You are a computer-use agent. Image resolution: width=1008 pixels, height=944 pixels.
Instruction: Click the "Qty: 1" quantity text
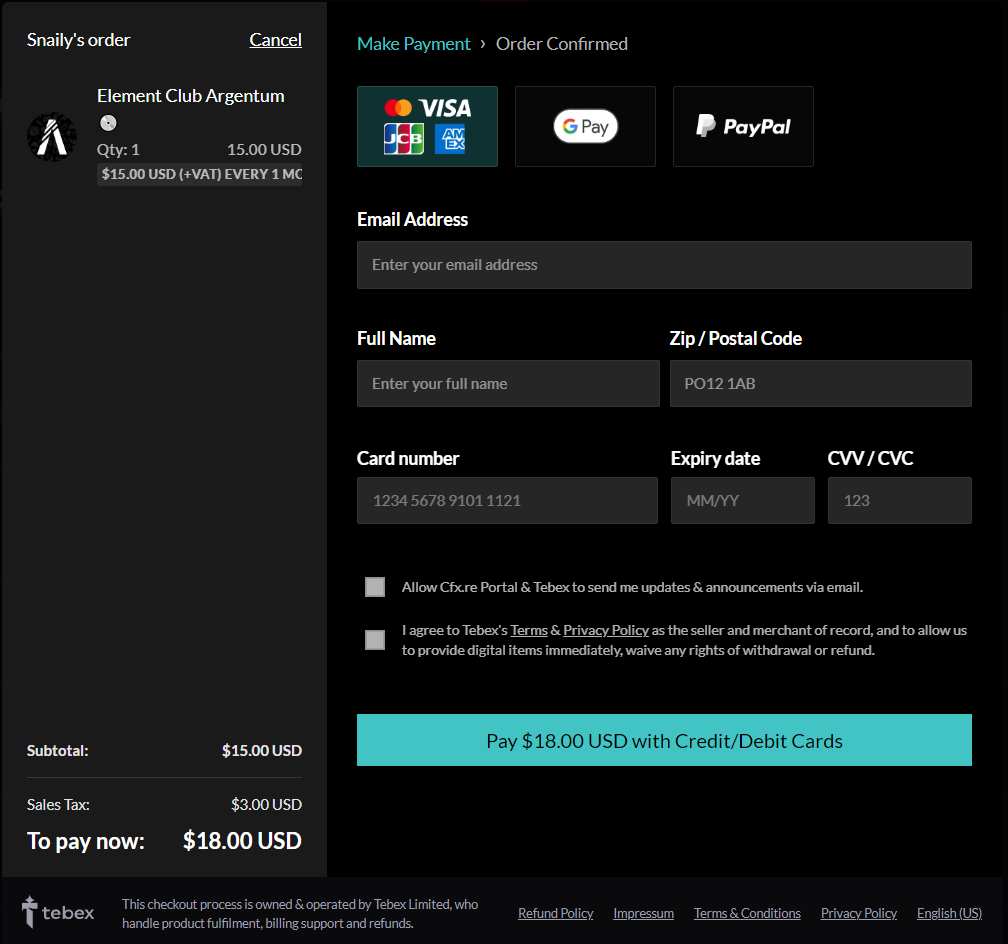click(x=118, y=150)
